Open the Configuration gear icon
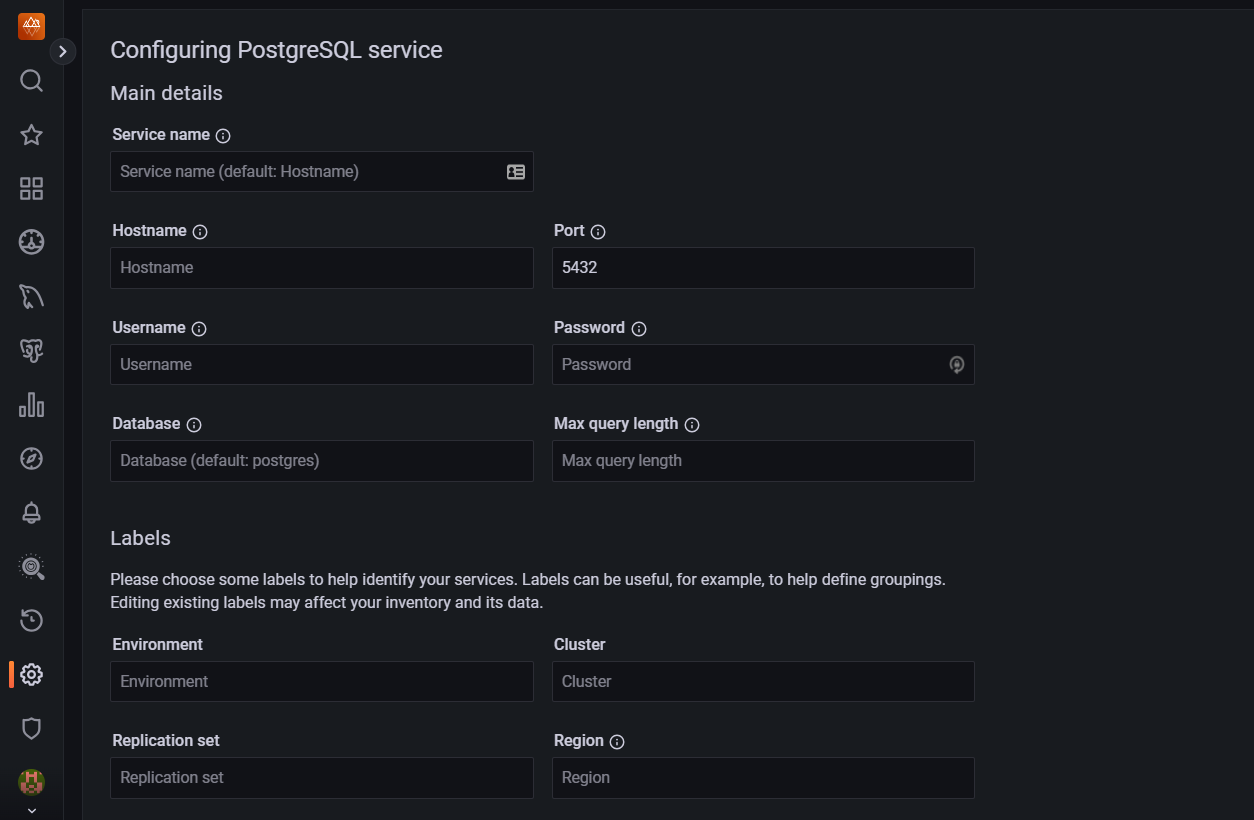This screenshot has height=820, width=1254. pyautogui.click(x=31, y=675)
